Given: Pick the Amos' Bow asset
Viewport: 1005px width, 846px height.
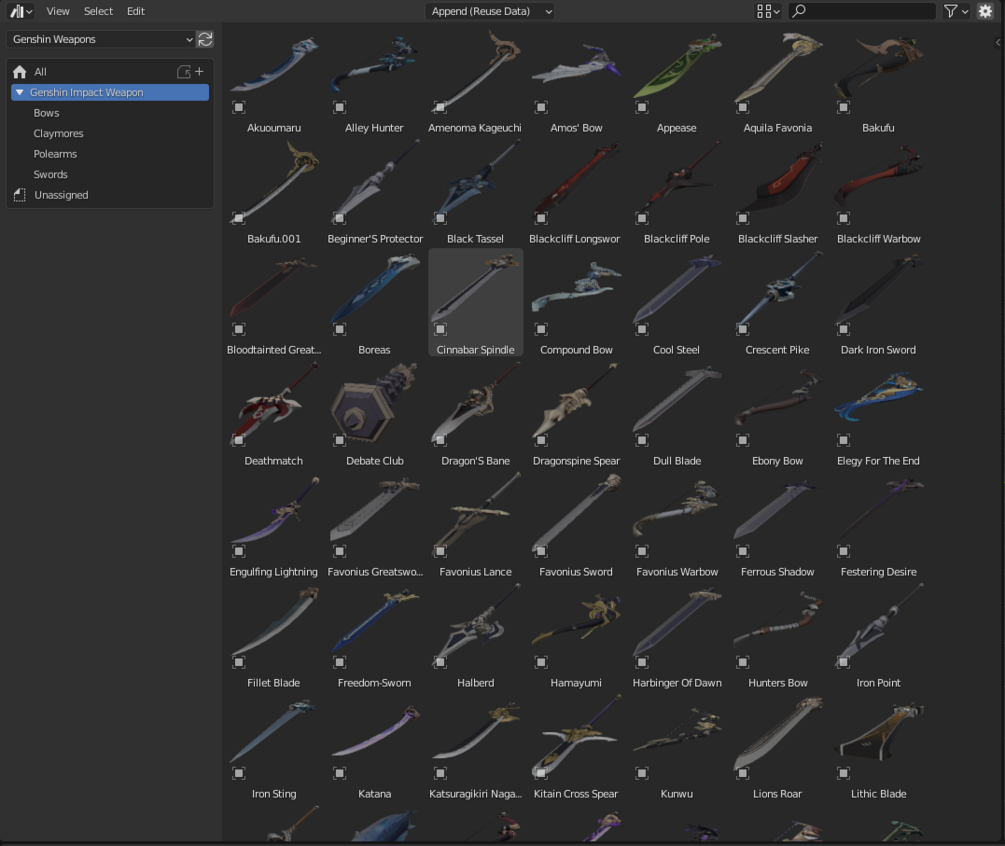Looking at the screenshot, I should click(x=576, y=82).
